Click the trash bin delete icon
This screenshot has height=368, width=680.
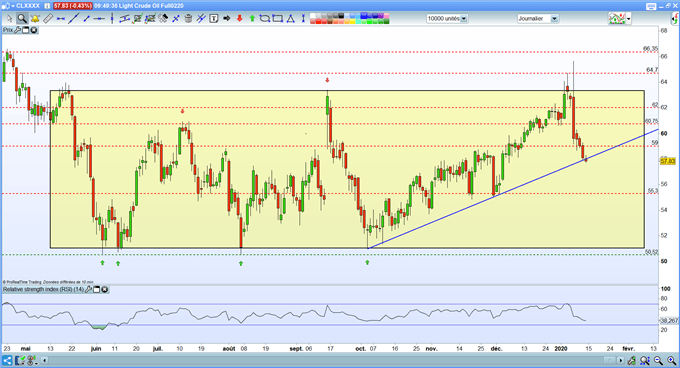coord(188,19)
